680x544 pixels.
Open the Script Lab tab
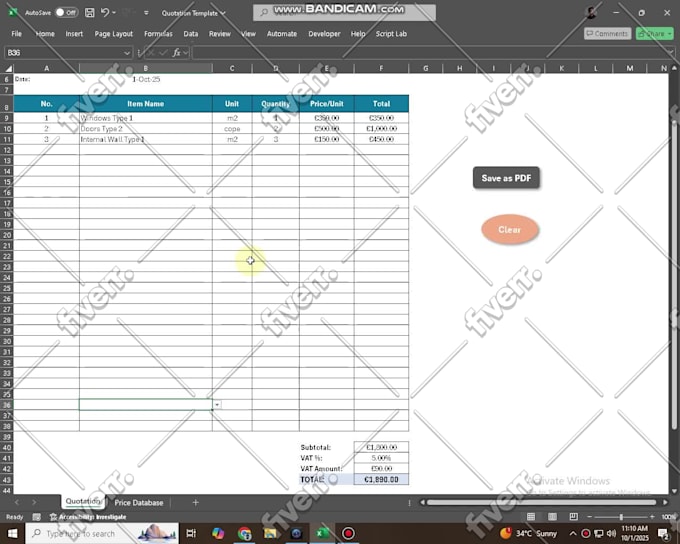click(x=391, y=34)
